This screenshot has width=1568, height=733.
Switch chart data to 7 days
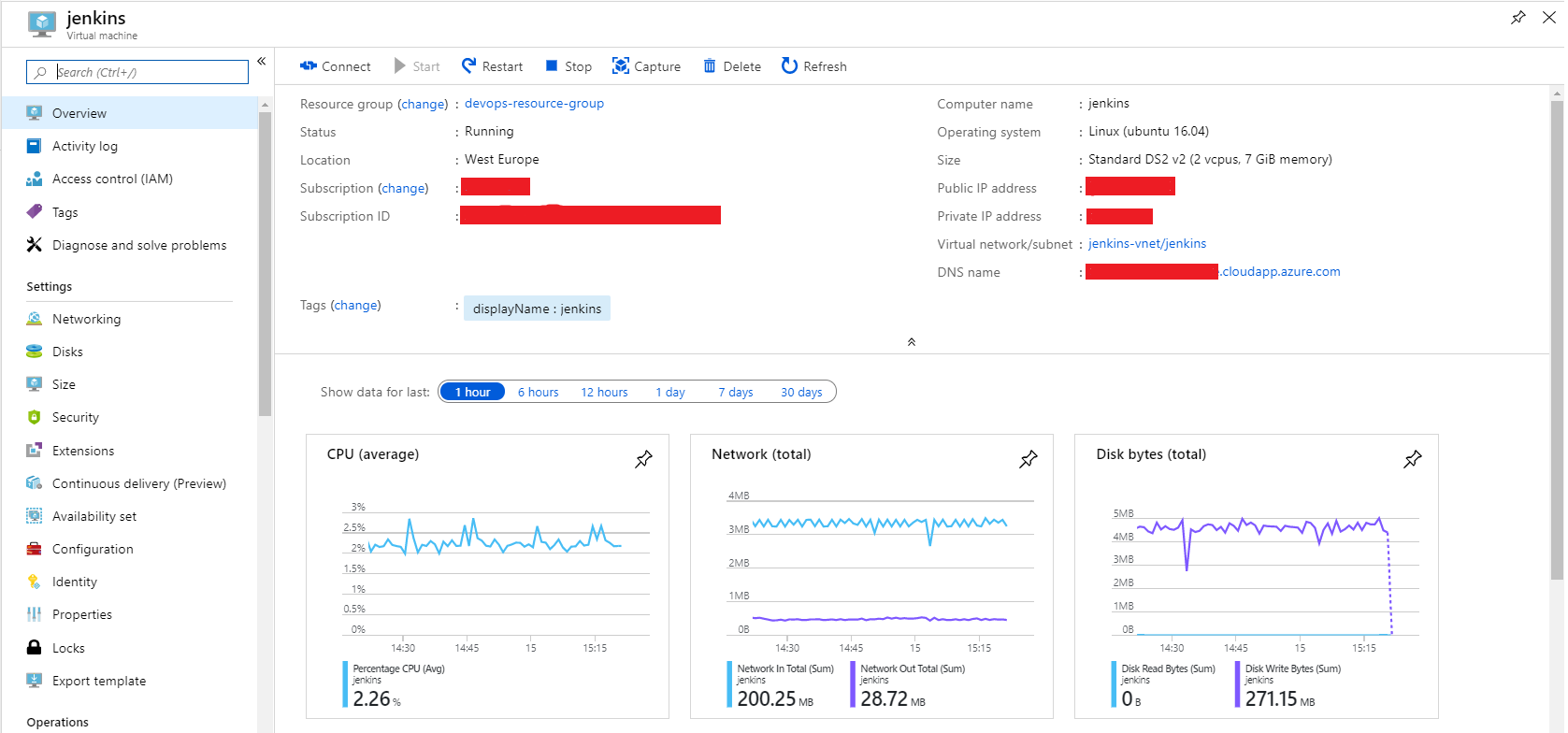(x=735, y=393)
